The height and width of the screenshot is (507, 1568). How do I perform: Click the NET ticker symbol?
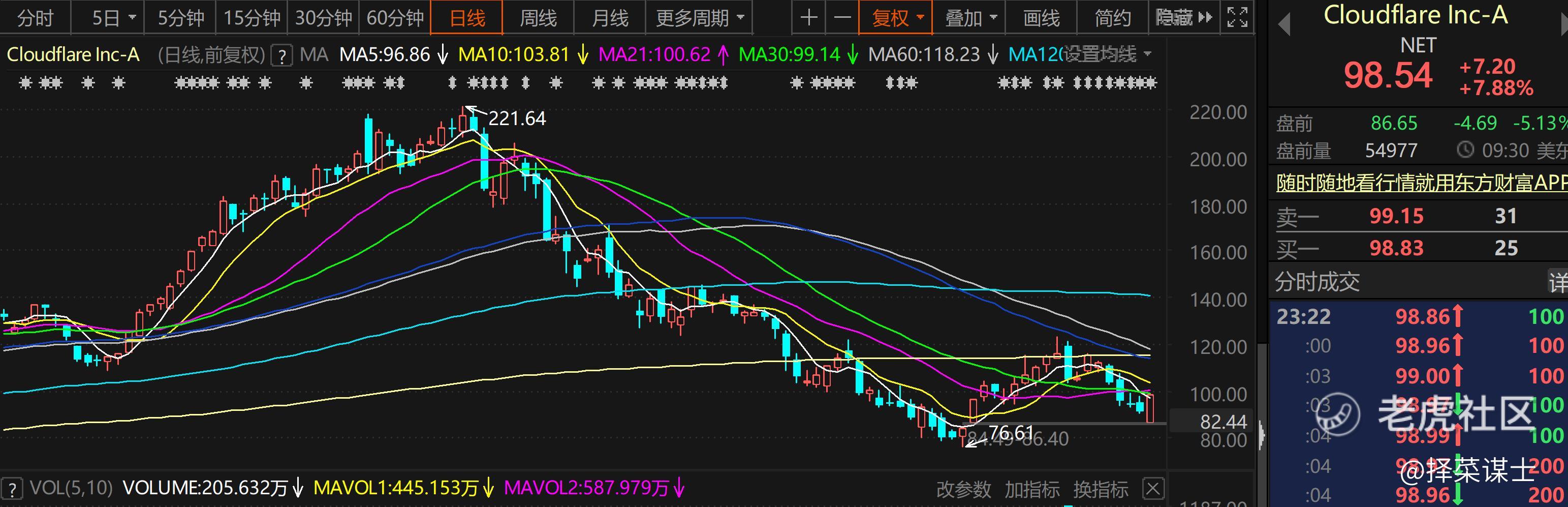pos(1418,45)
